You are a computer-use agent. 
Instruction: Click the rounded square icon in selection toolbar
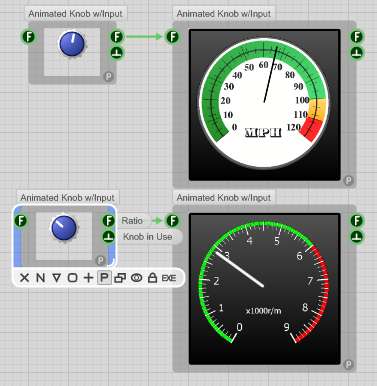click(72, 277)
